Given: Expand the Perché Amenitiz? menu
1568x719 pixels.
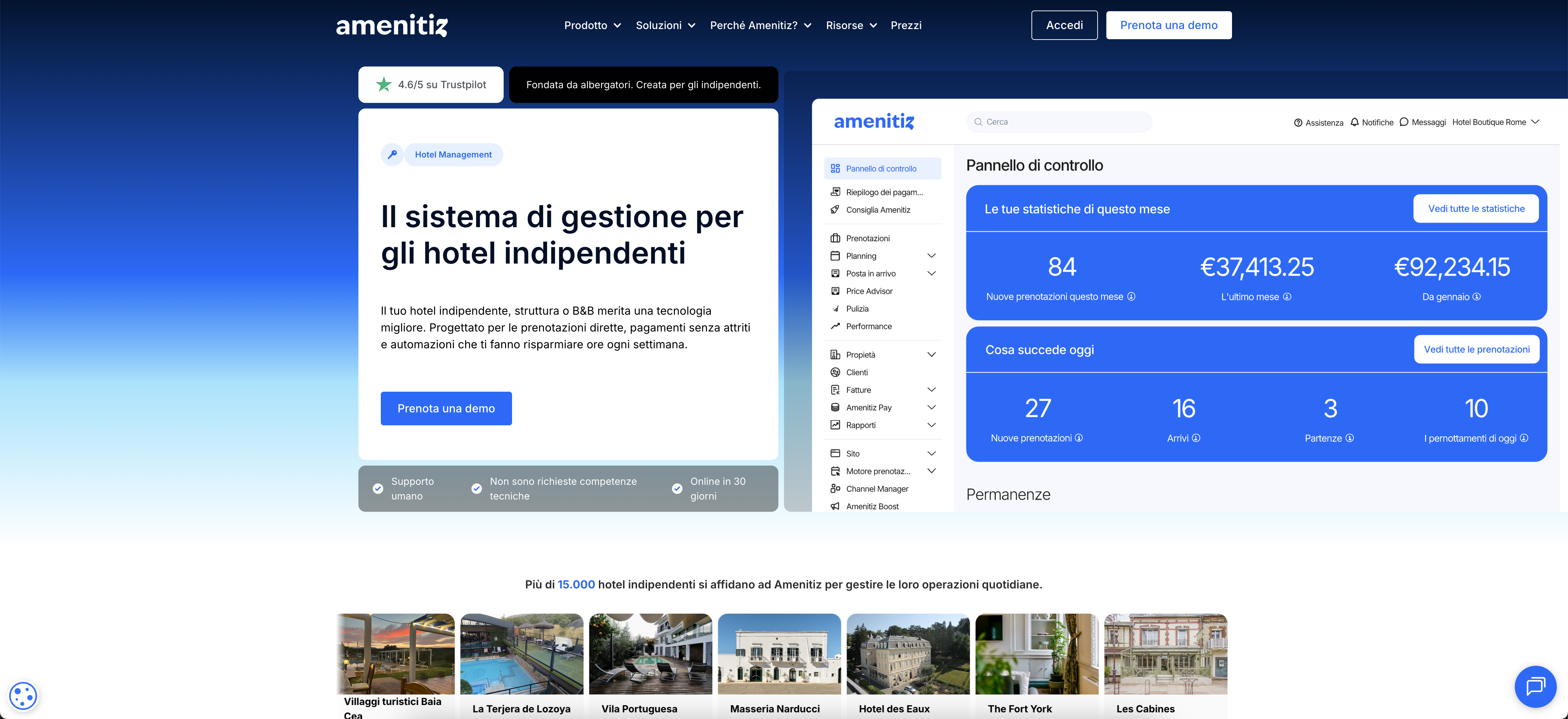Looking at the screenshot, I should [x=760, y=26].
